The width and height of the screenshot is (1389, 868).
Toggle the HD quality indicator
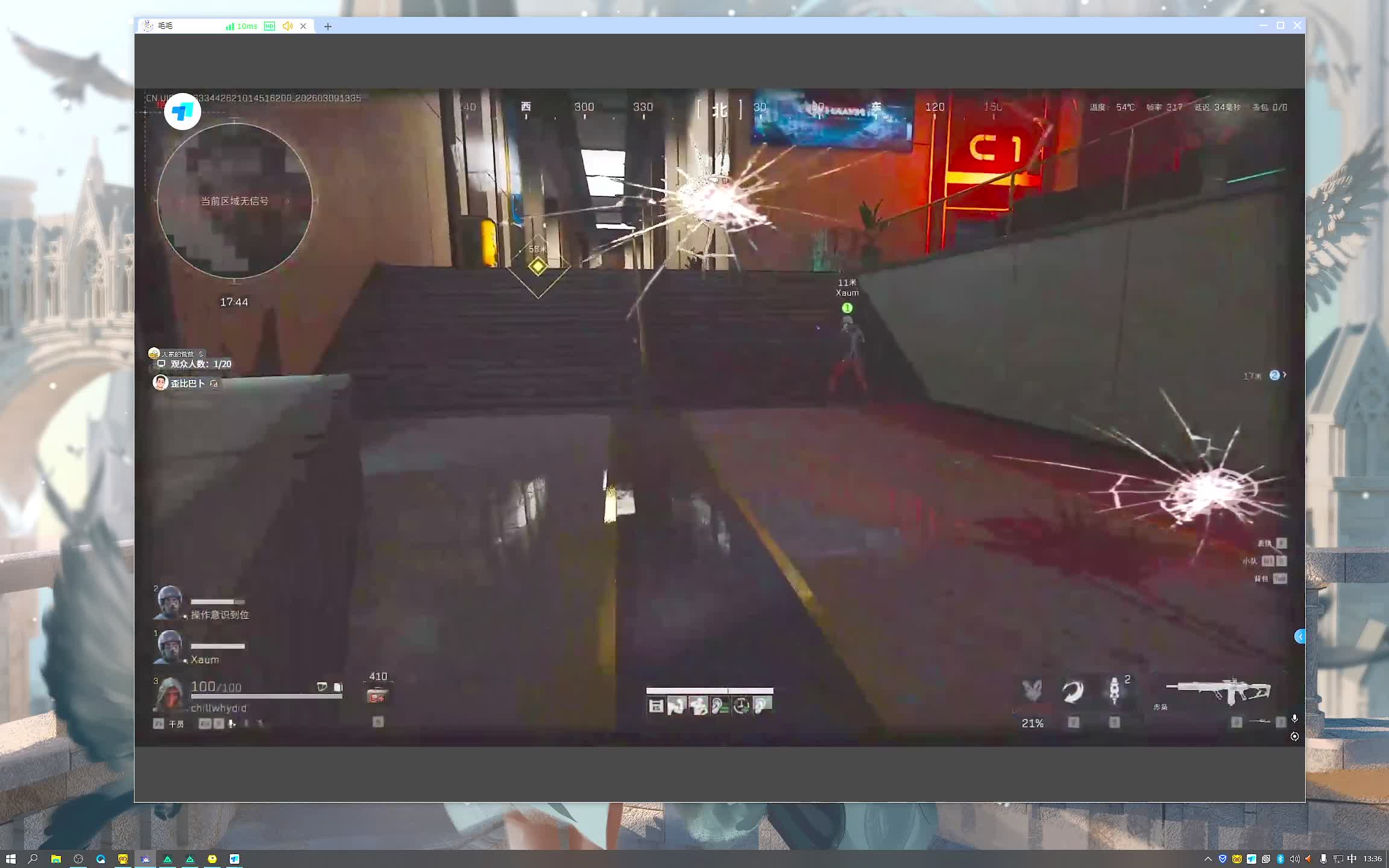[269, 26]
